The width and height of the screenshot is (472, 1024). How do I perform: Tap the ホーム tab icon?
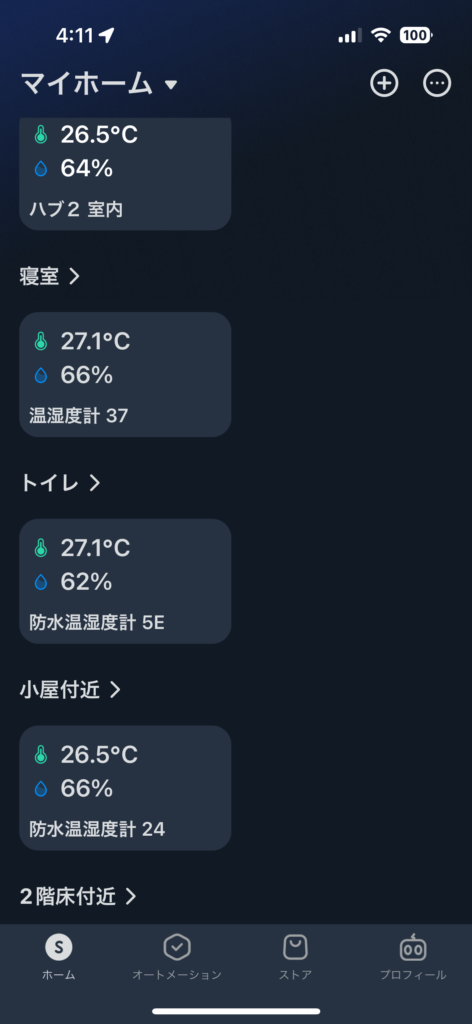coord(59,947)
